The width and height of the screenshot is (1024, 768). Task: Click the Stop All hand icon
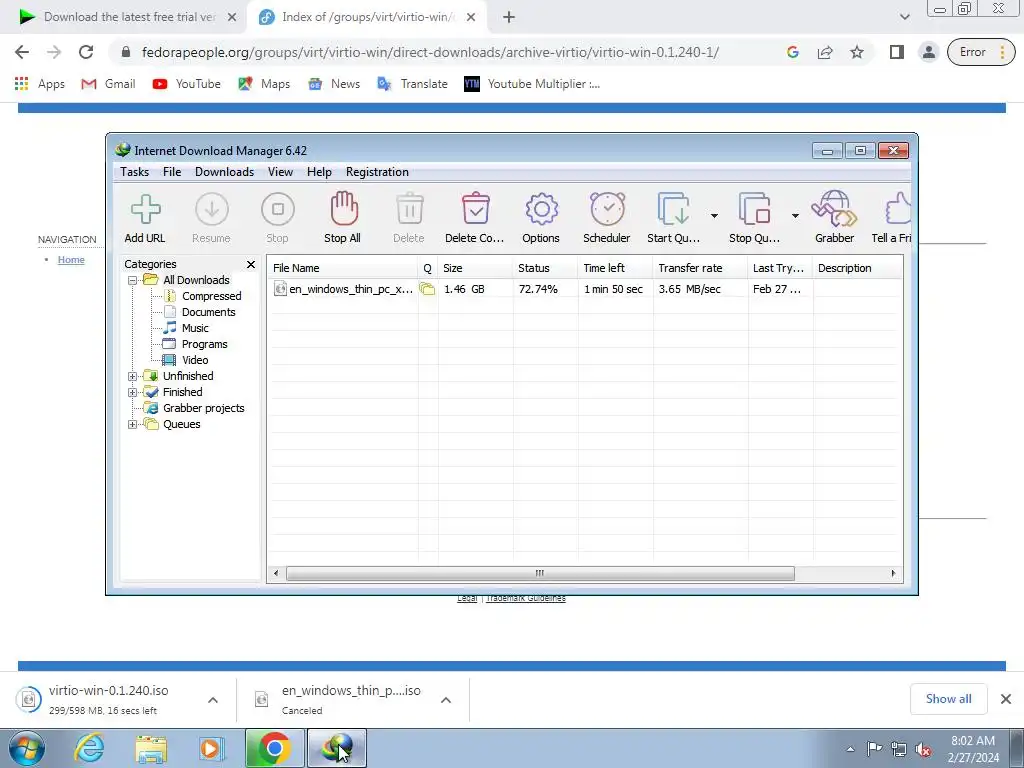click(x=344, y=209)
